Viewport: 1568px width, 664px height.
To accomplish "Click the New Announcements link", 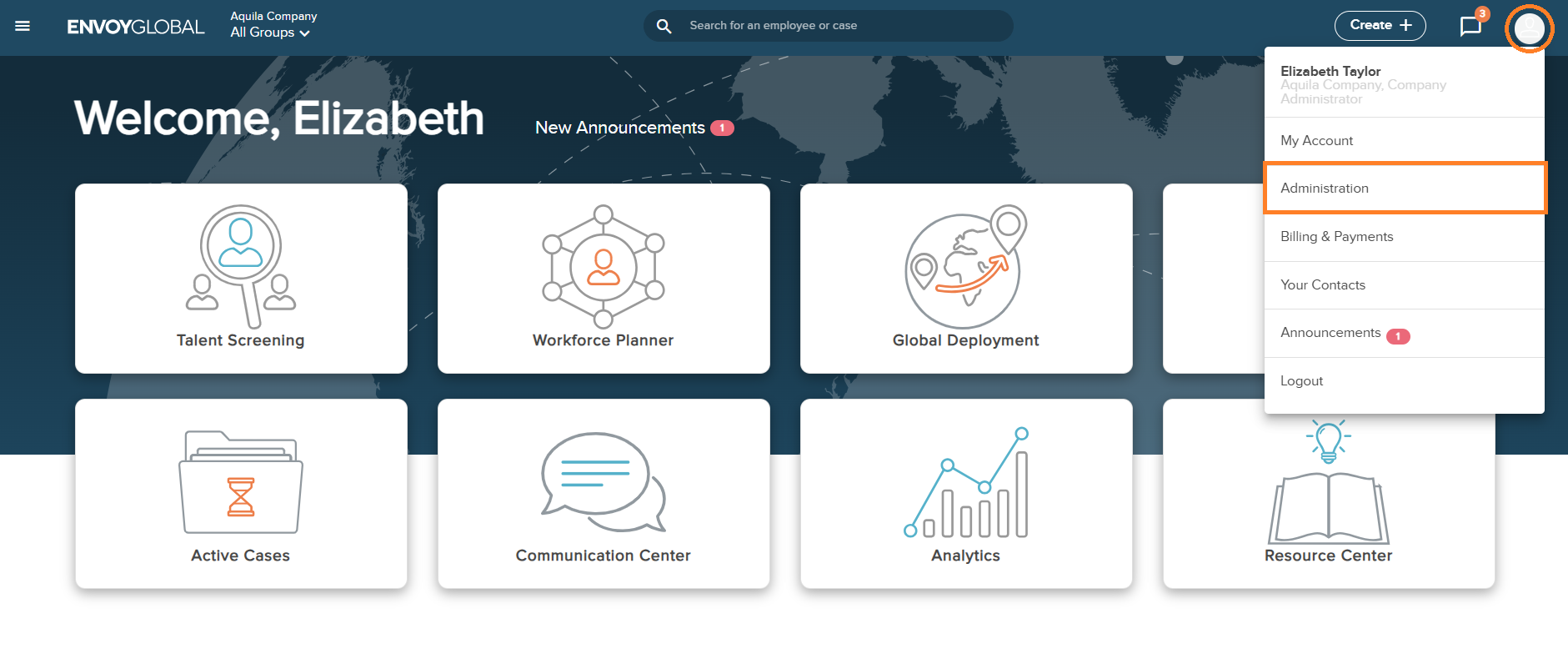I will [620, 128].
